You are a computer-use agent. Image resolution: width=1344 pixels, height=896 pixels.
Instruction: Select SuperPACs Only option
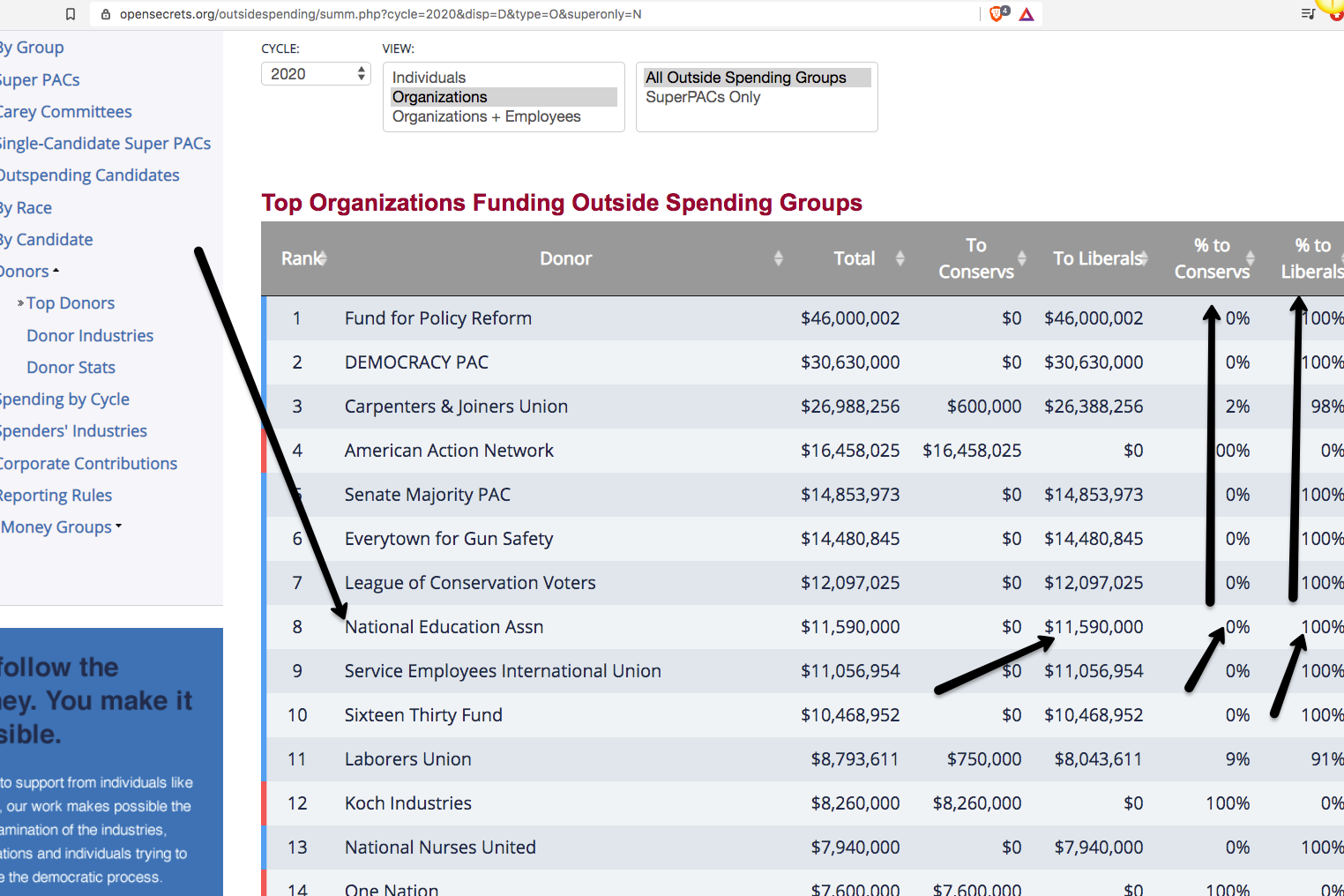(x=703, y=97)
